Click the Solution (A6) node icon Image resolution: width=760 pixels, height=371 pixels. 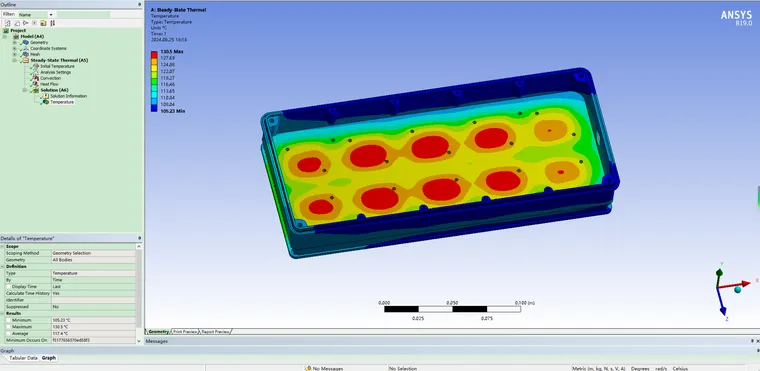(35, 90)
